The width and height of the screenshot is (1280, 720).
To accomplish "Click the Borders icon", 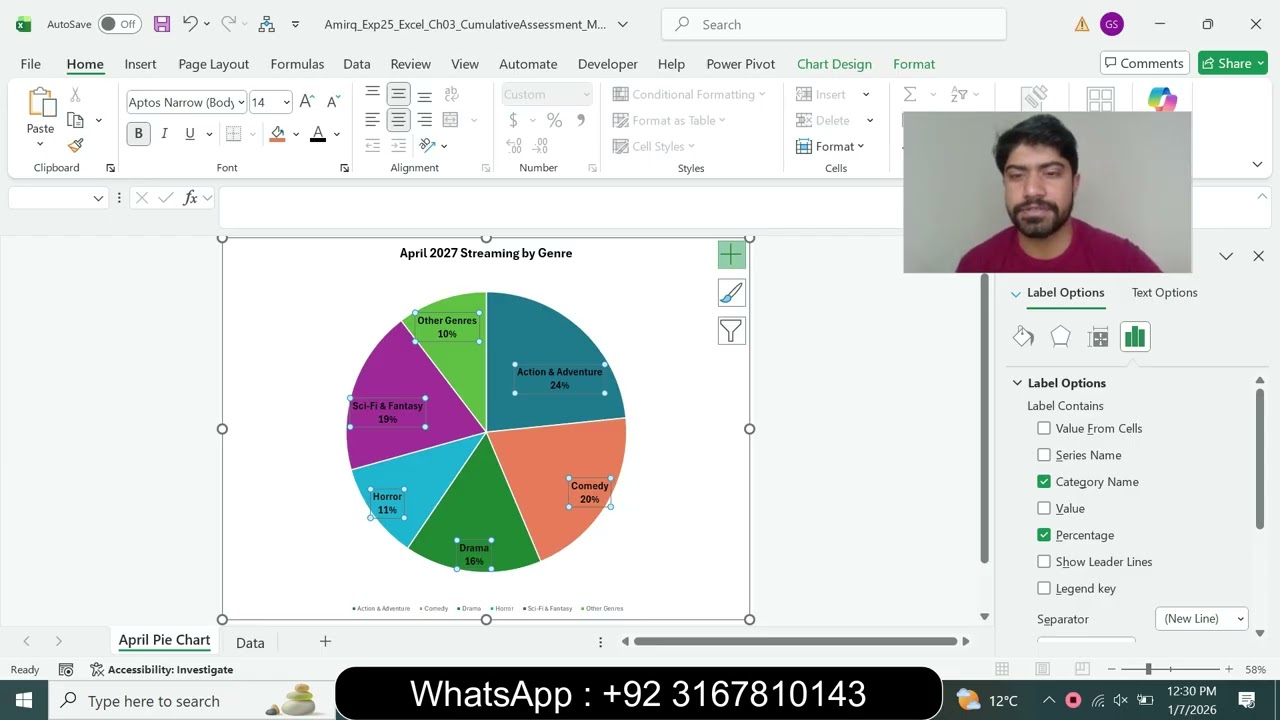I will [x=233, y=134].
